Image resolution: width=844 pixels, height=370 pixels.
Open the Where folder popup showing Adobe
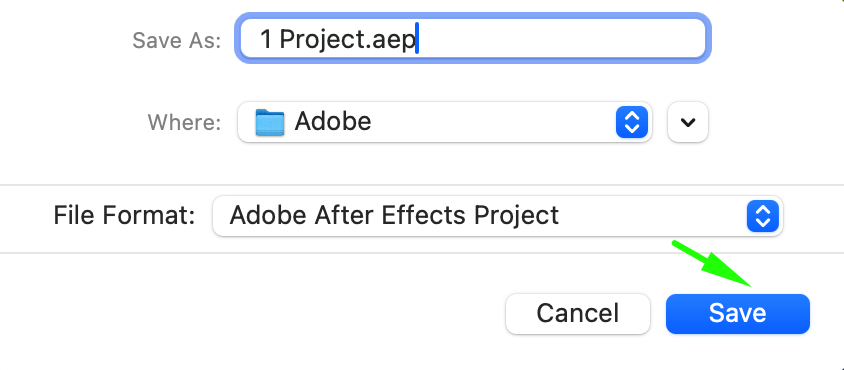(445, 122)
